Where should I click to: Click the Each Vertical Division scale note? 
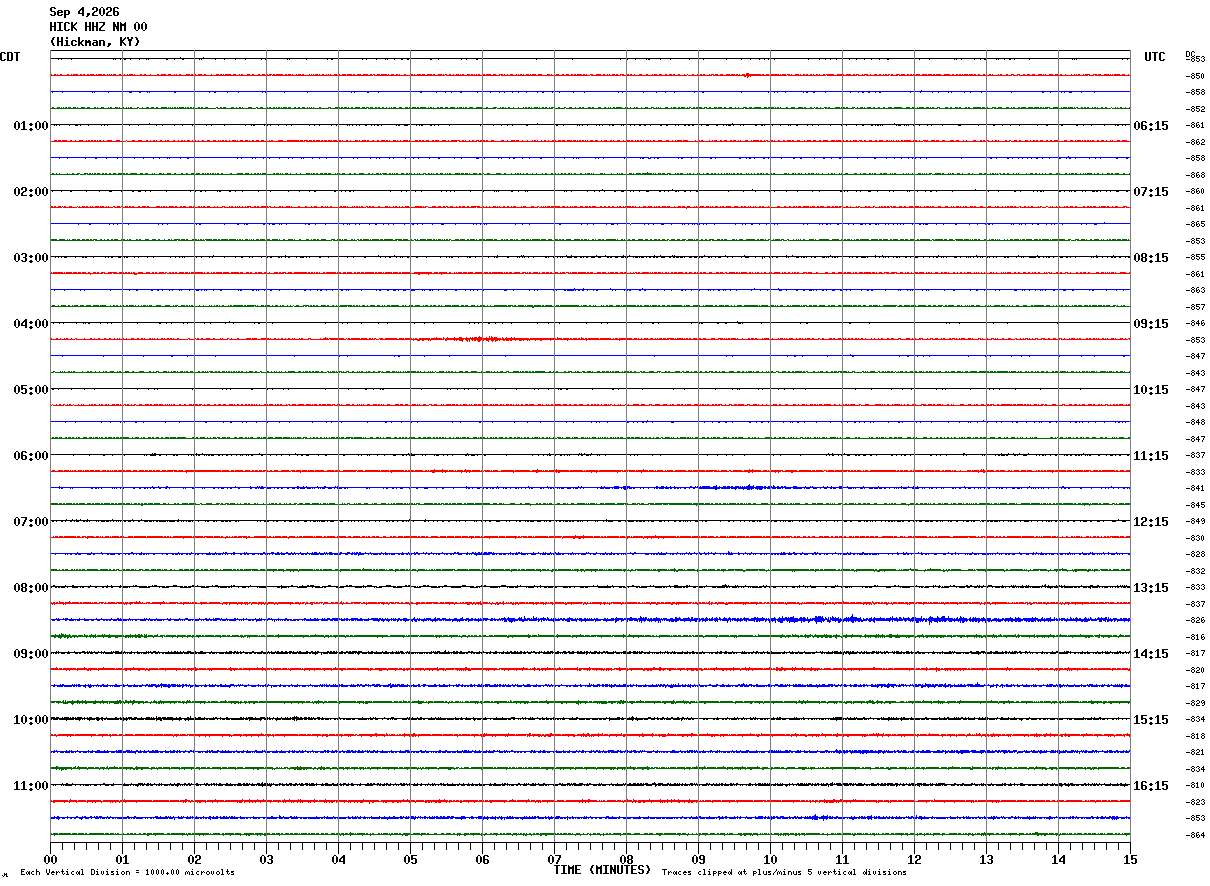[x=127, y=873]
